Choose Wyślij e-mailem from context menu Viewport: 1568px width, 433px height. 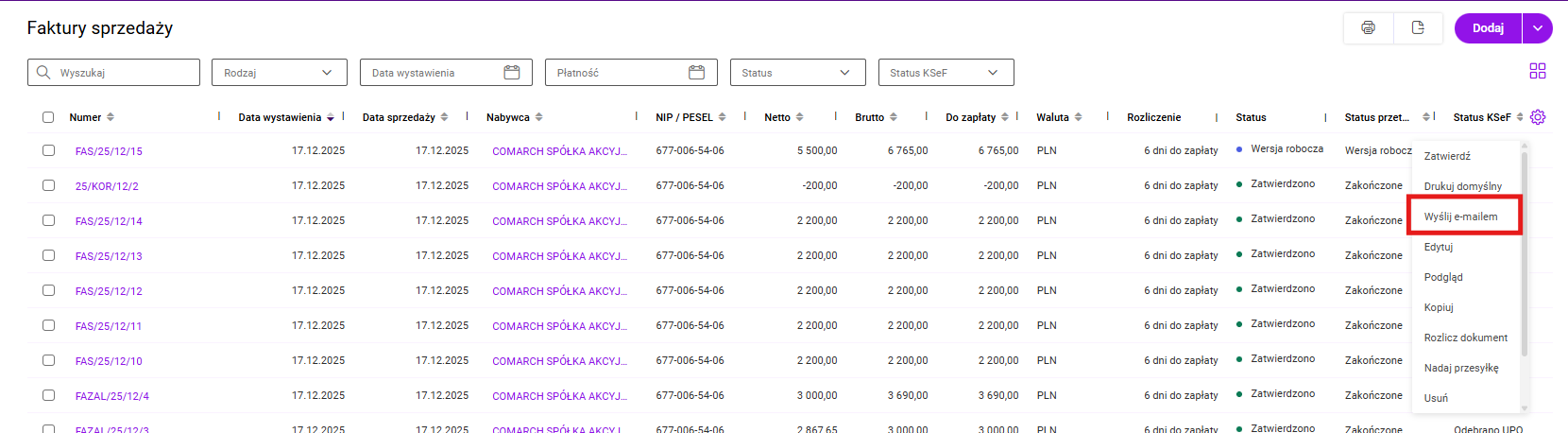click(1460, 216)
